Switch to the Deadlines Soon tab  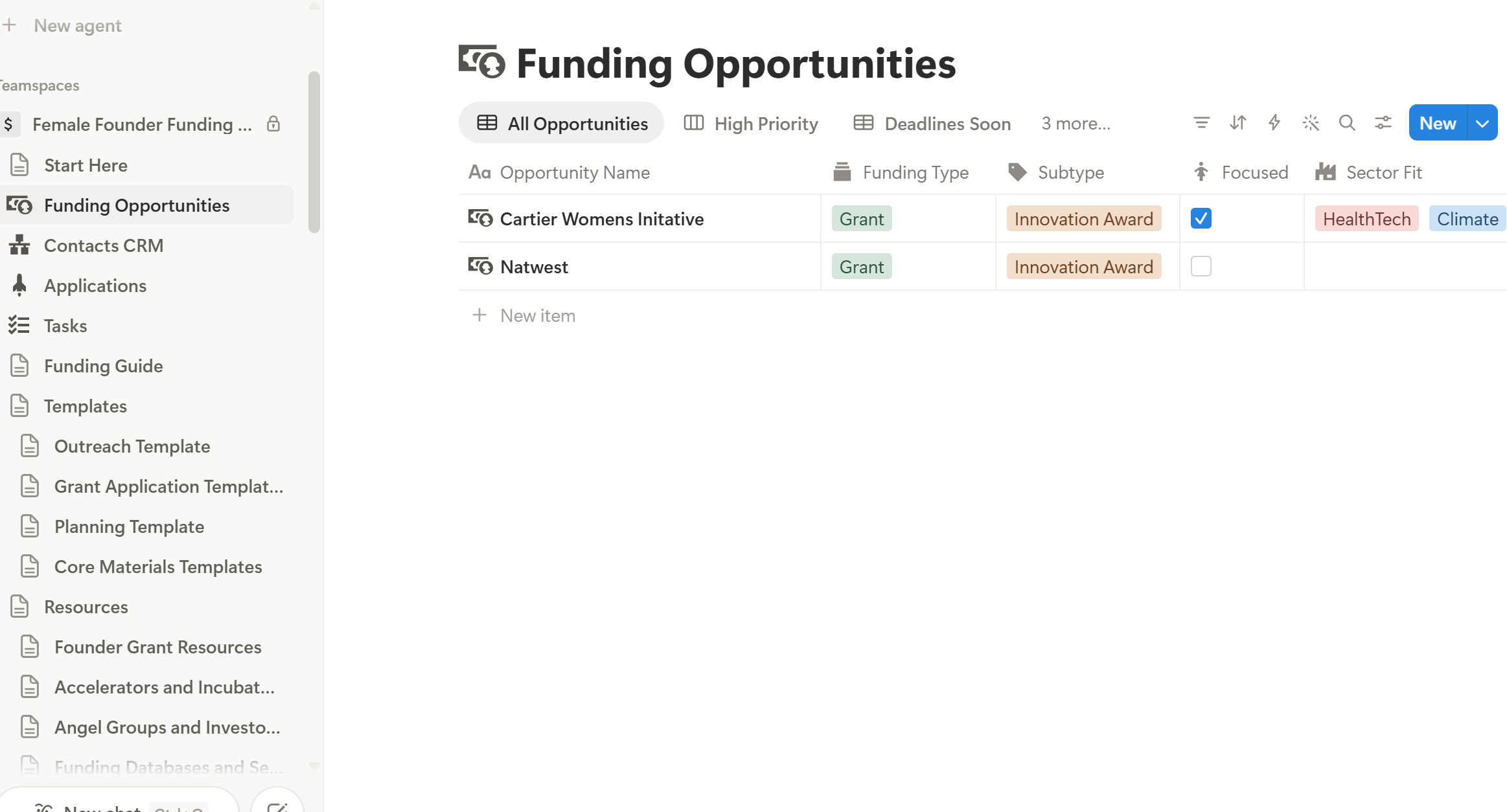click(x=932, y=124)
